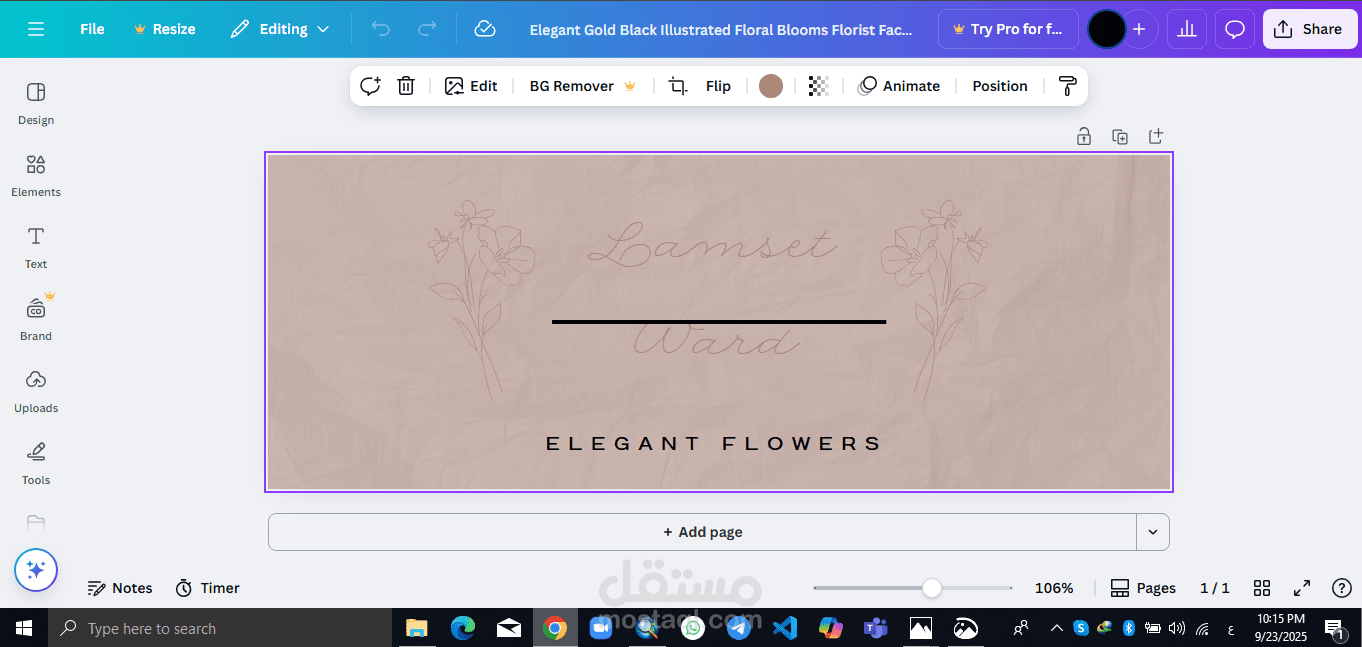The image size is (1362, 647).
Task: Open the Uploads panel
Action: tap(36, 391)
